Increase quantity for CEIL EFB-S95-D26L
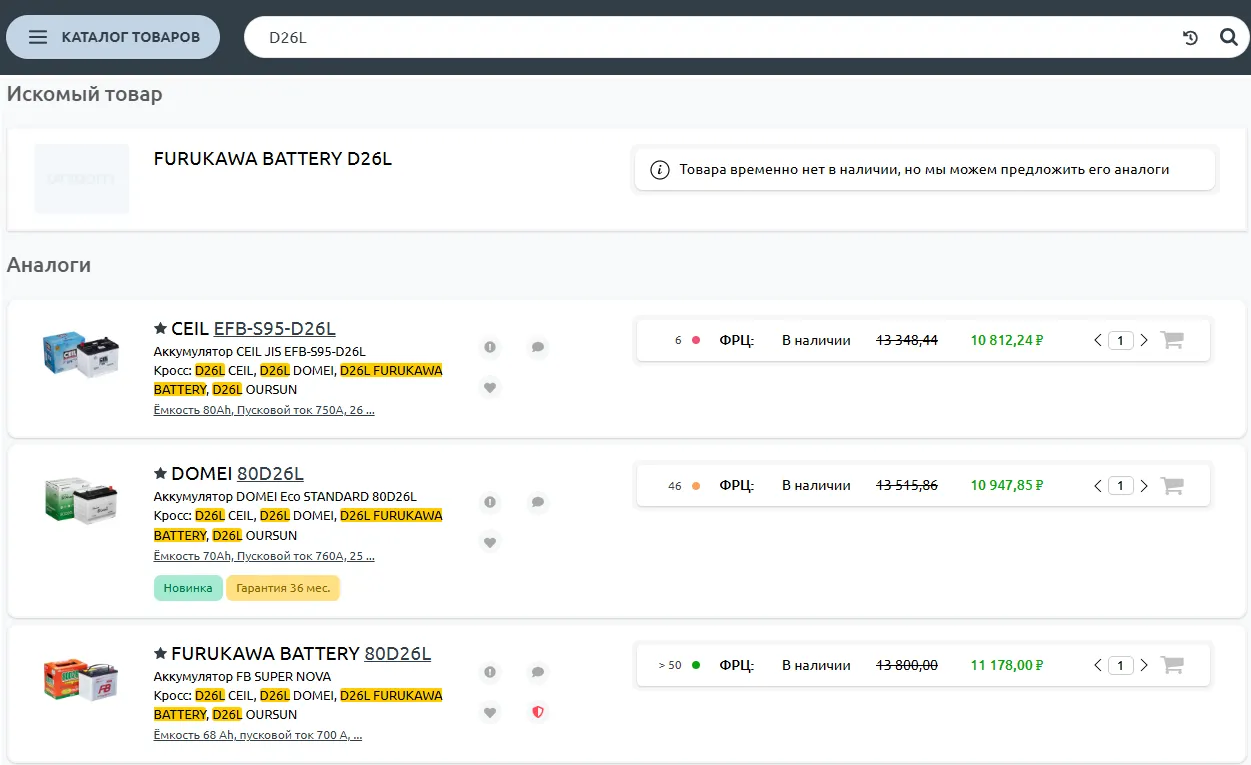The width and height of the screenshot is (1251, 765). (x=1144, y=340)
